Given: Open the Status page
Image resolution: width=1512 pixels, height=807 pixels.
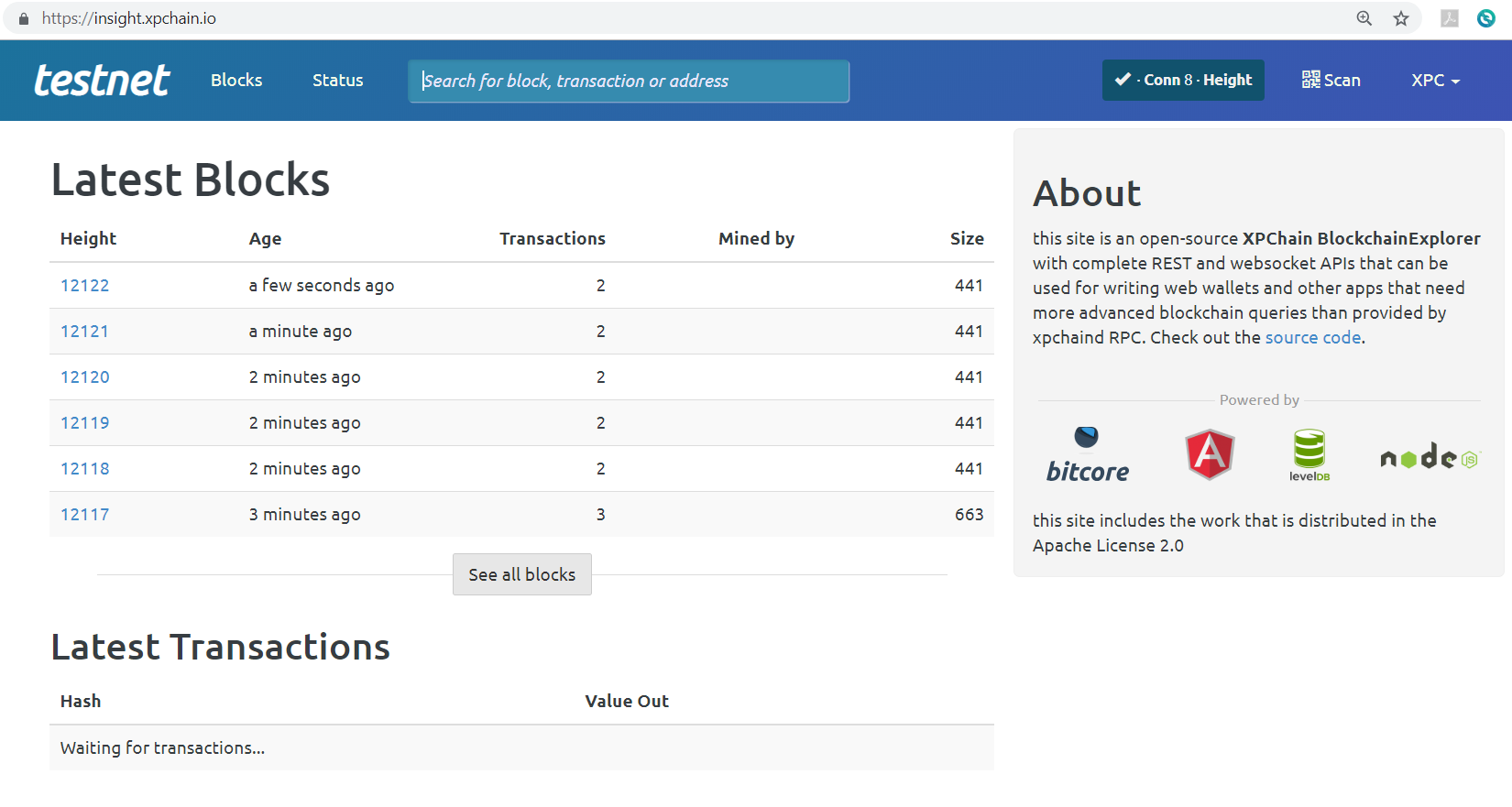Looking at the screenshot, I should pos(338,81).
